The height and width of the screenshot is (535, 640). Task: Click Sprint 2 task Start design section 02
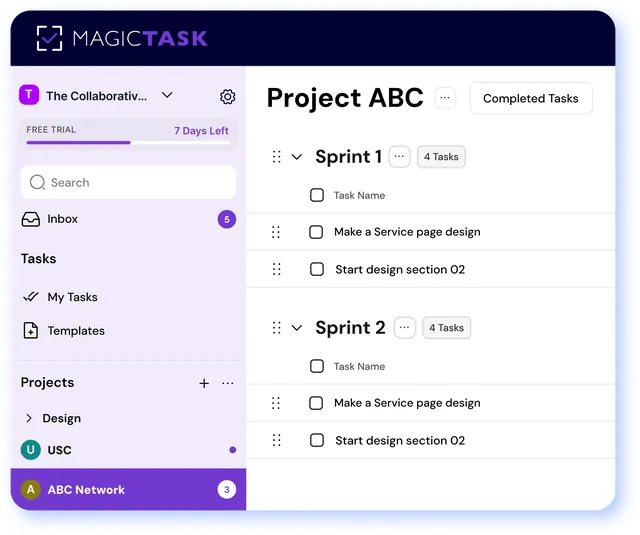tap(400, 440)
